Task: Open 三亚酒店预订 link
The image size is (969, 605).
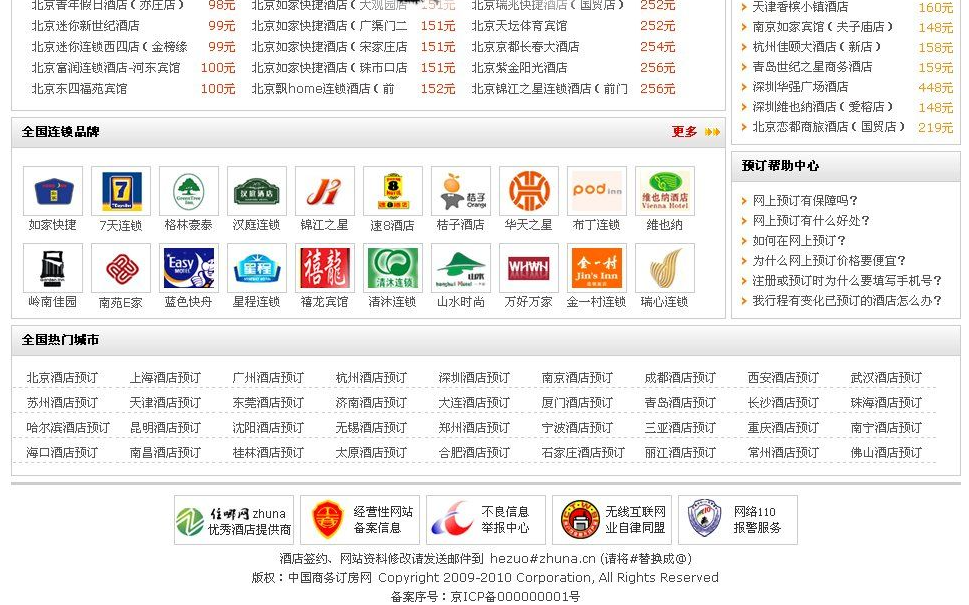Action: 680,428
